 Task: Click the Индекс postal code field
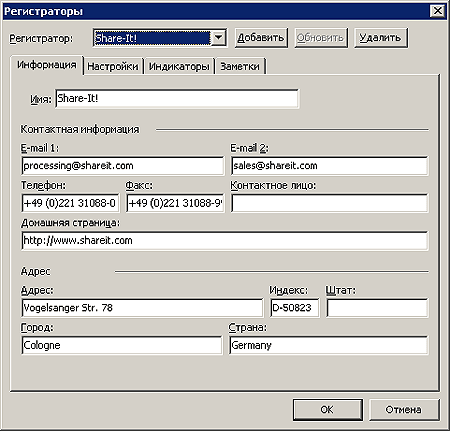tap(294, 308)
